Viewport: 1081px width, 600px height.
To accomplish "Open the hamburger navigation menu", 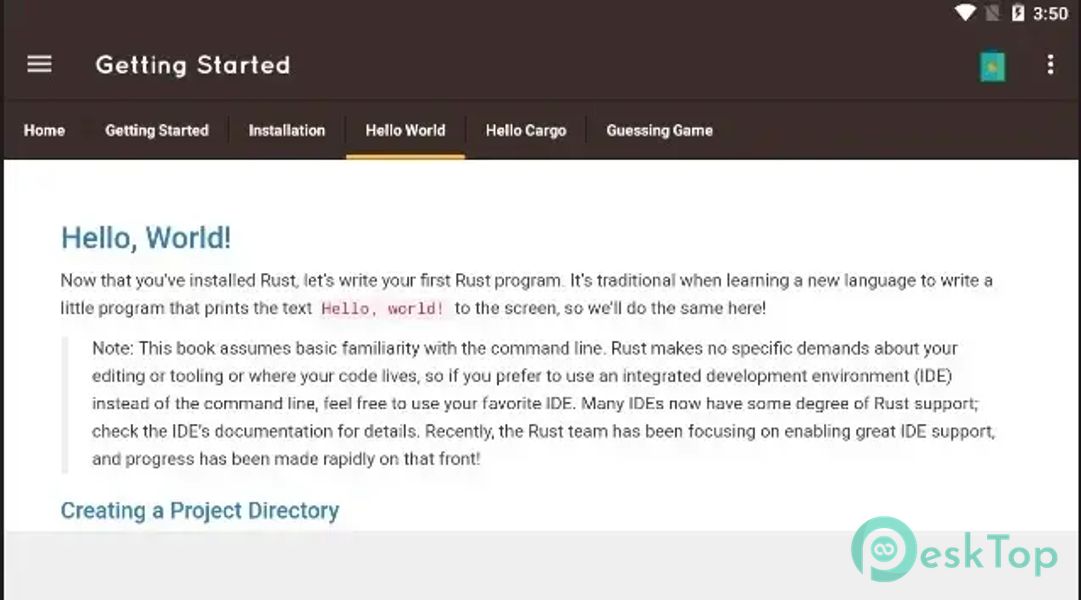I will click(x=39, y=65).
